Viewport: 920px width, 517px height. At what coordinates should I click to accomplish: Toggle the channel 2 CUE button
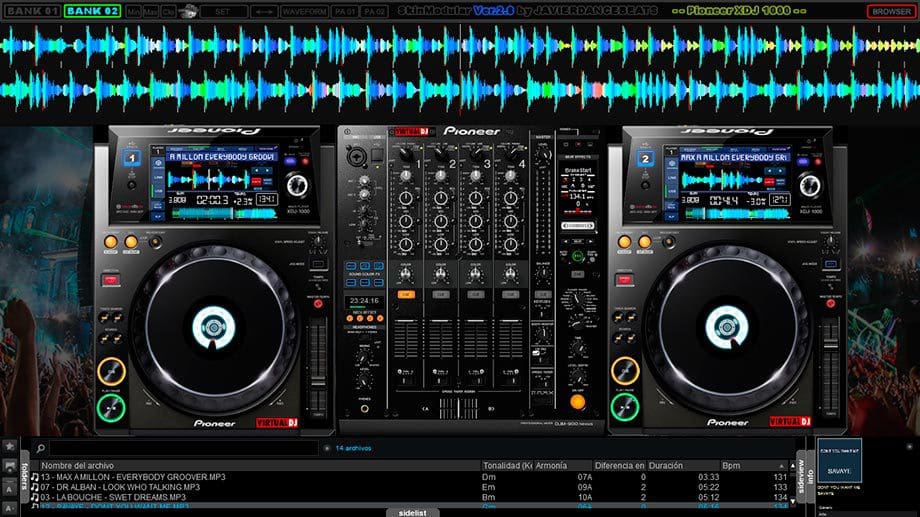click(x=441, y=295)
